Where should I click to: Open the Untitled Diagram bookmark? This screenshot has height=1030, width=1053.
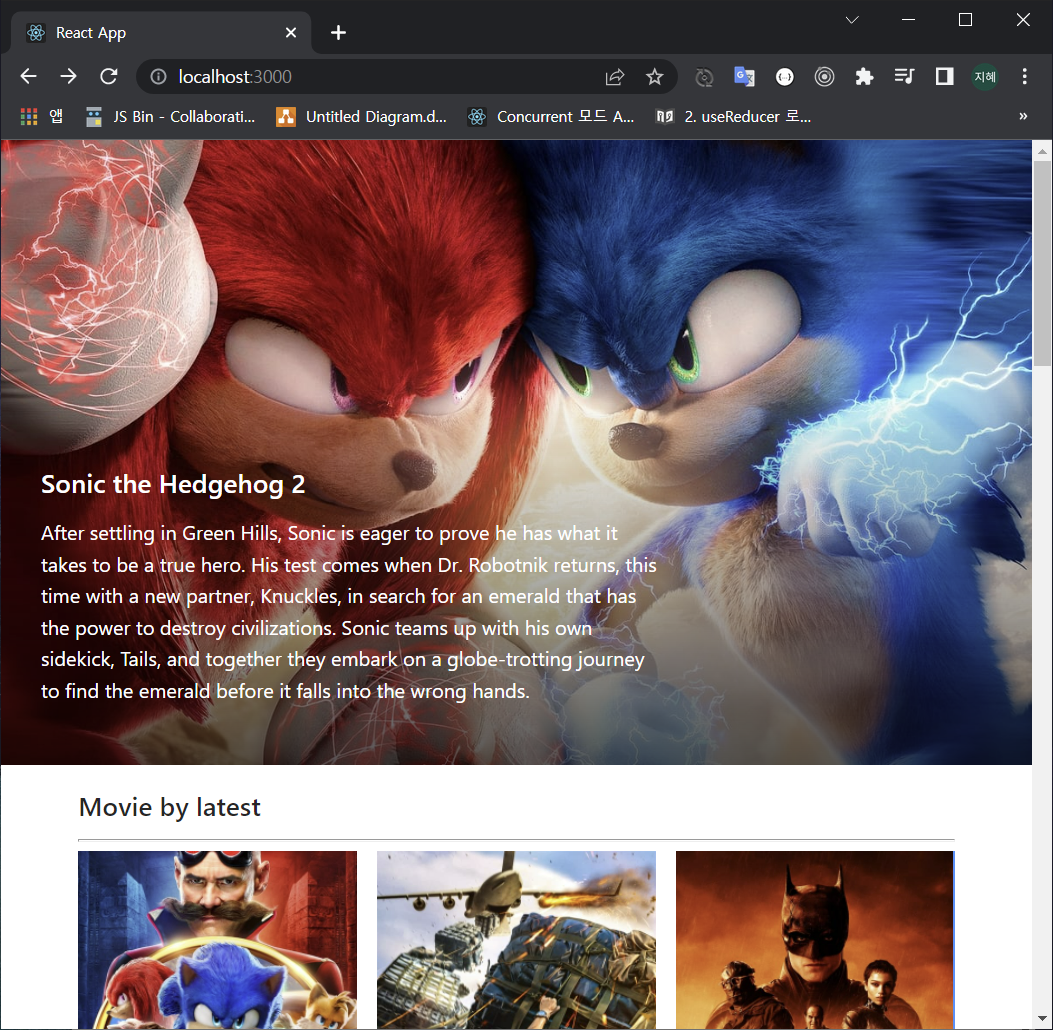pos(361,117)
